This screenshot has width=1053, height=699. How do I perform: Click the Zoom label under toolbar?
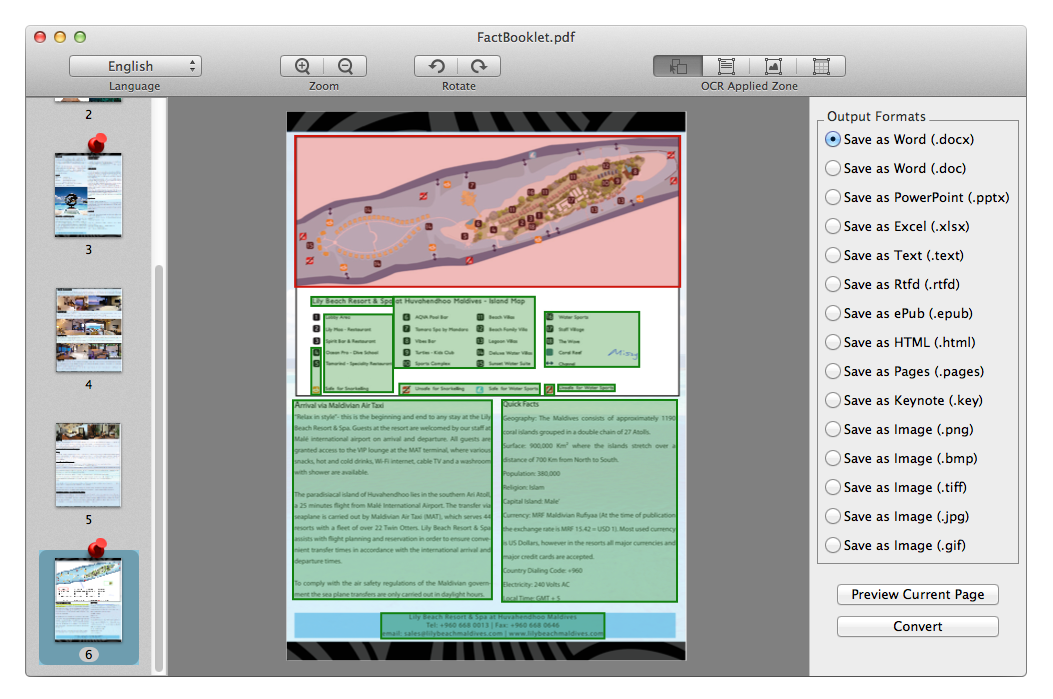pyautogui.click(x=324, y=86)
